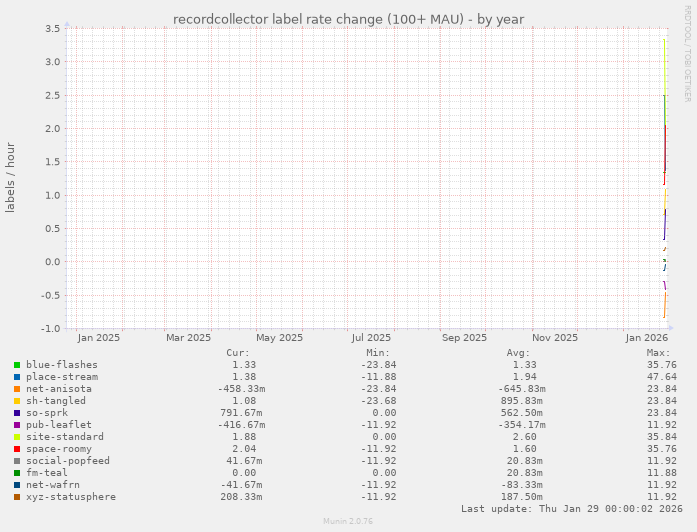Click fm-teal Max value 11.88

click(662, 473)
